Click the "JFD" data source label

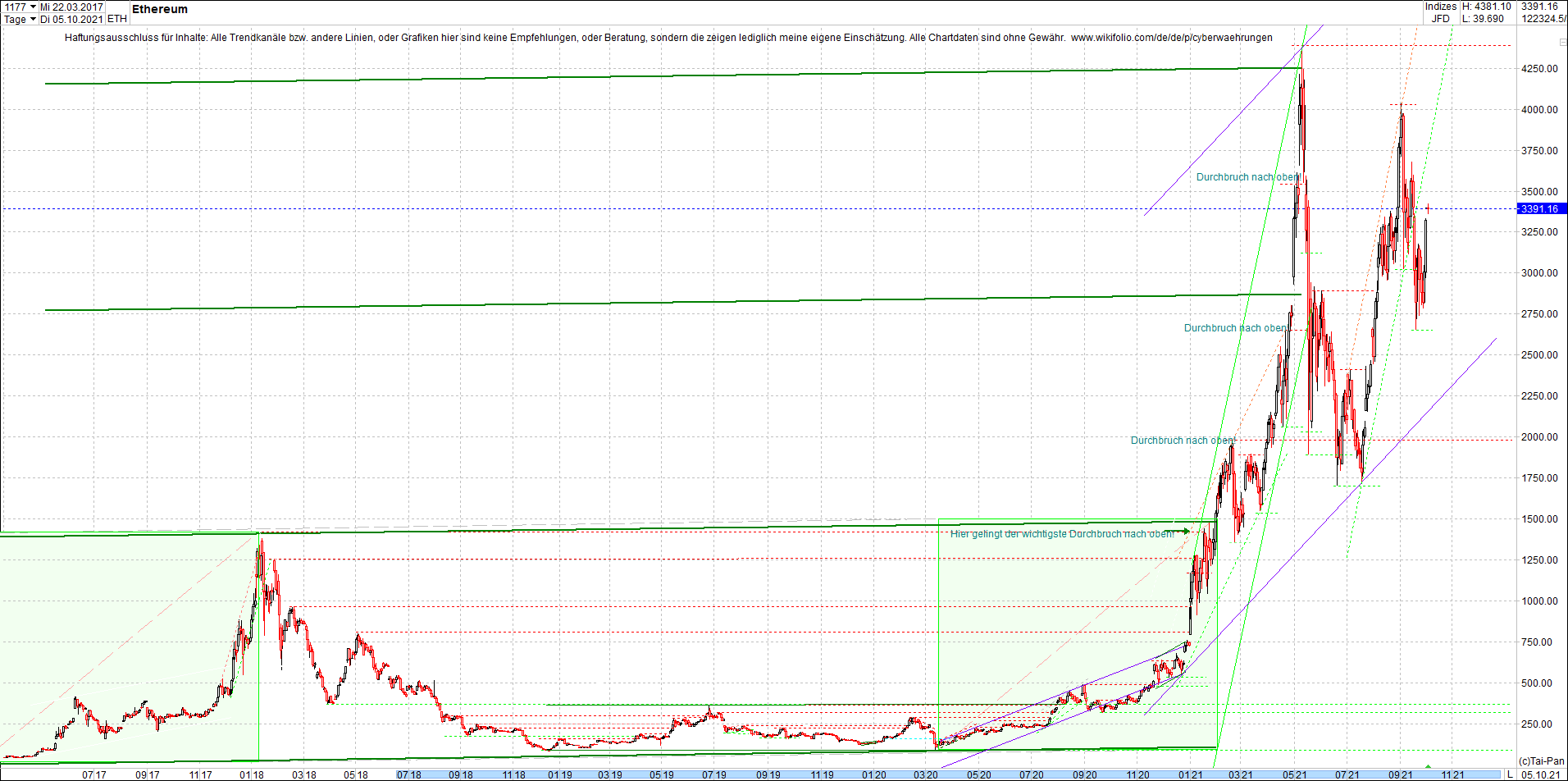(x=1440, y=18)
